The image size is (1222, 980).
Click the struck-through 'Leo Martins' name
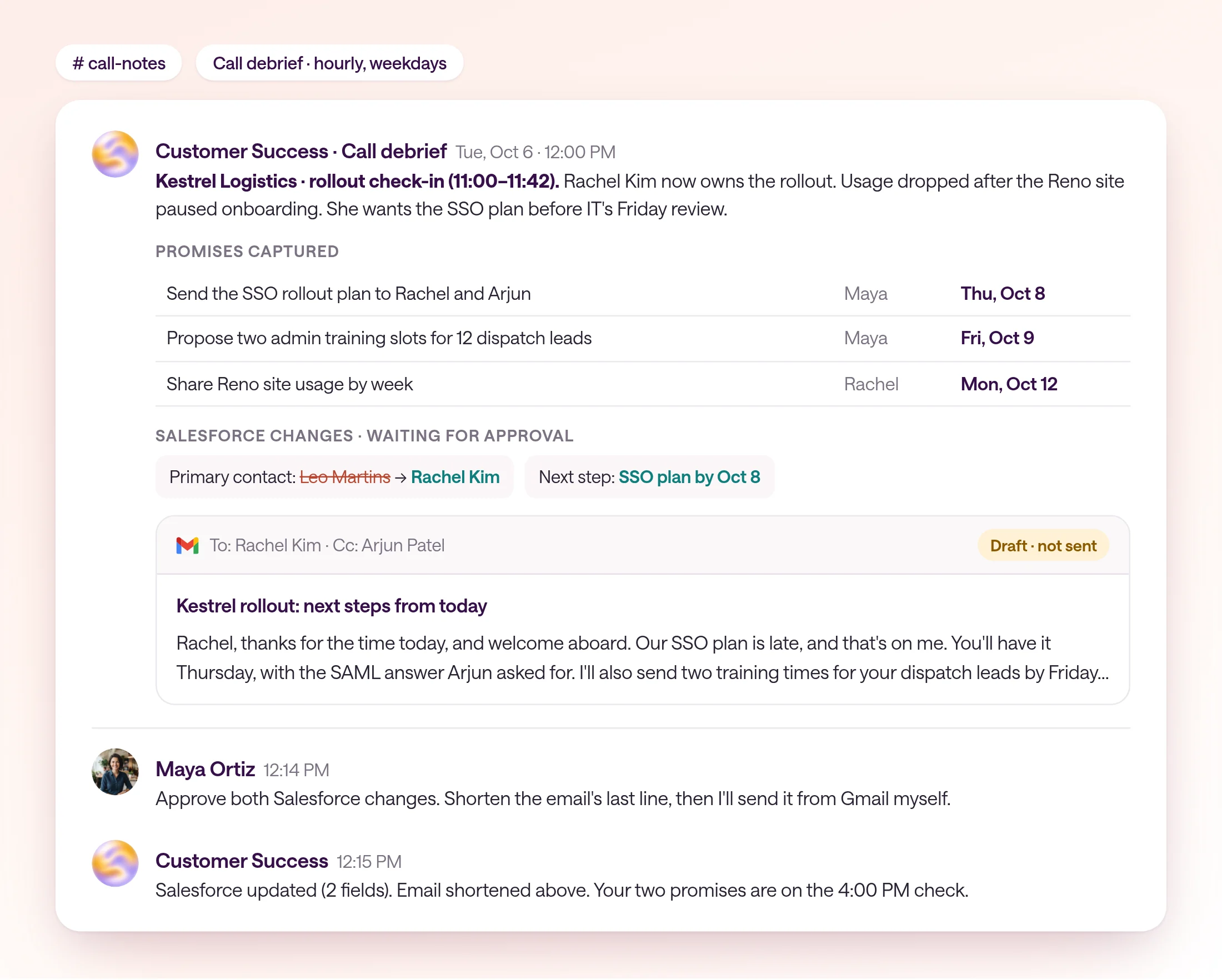point(344,477)
